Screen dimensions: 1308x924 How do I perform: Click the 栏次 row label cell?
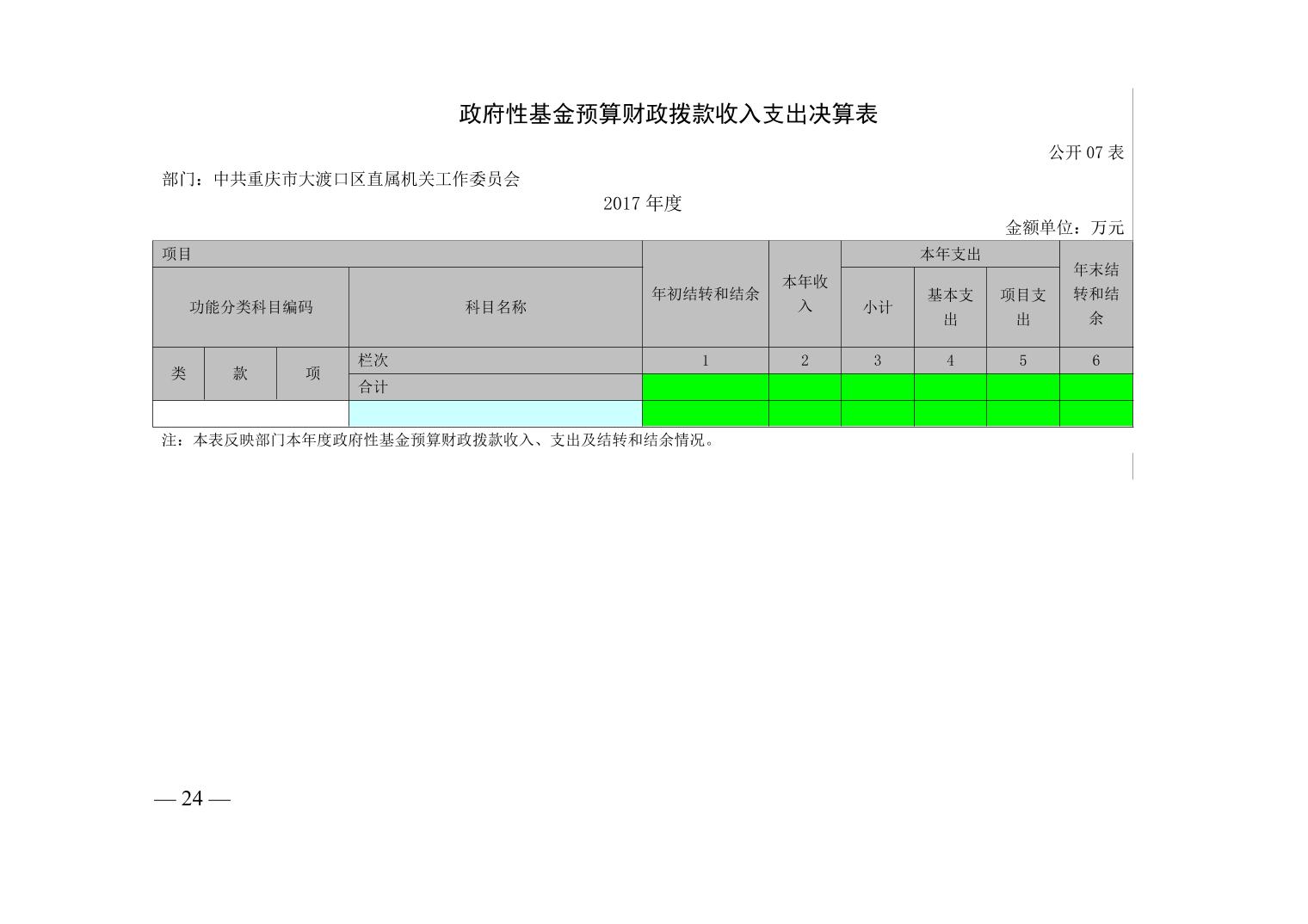coord(496,360)
